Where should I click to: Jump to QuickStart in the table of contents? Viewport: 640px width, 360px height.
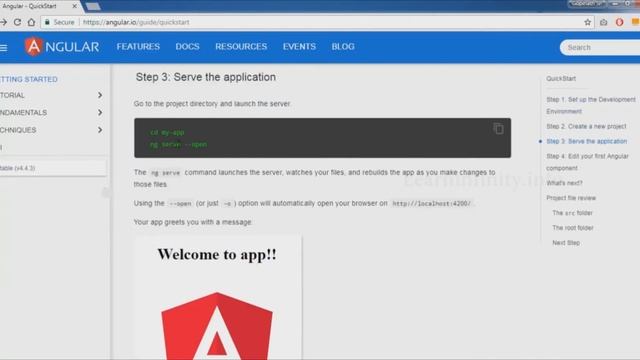coord(561,78)
